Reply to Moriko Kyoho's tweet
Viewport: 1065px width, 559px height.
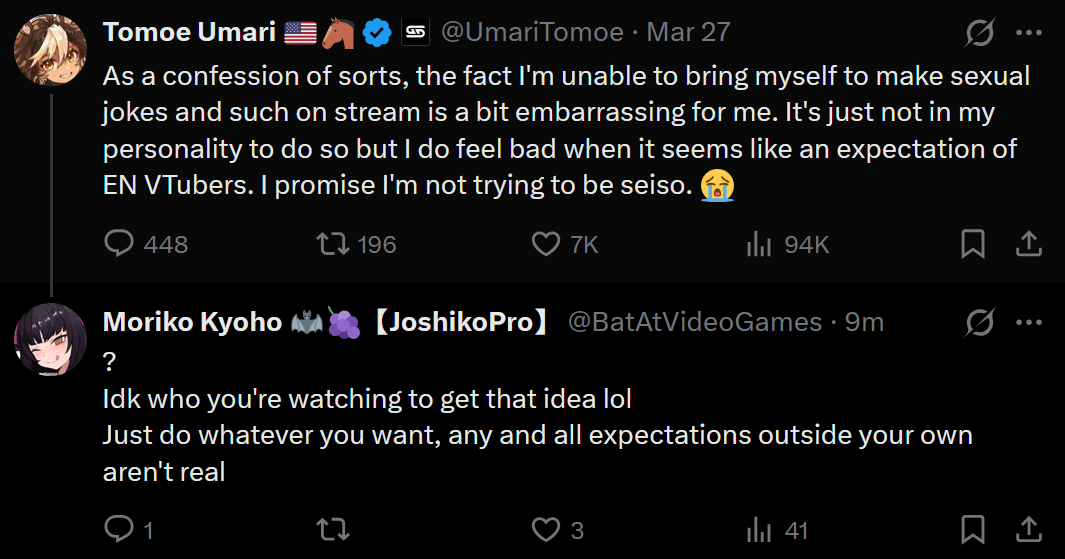tap(119, 529)
